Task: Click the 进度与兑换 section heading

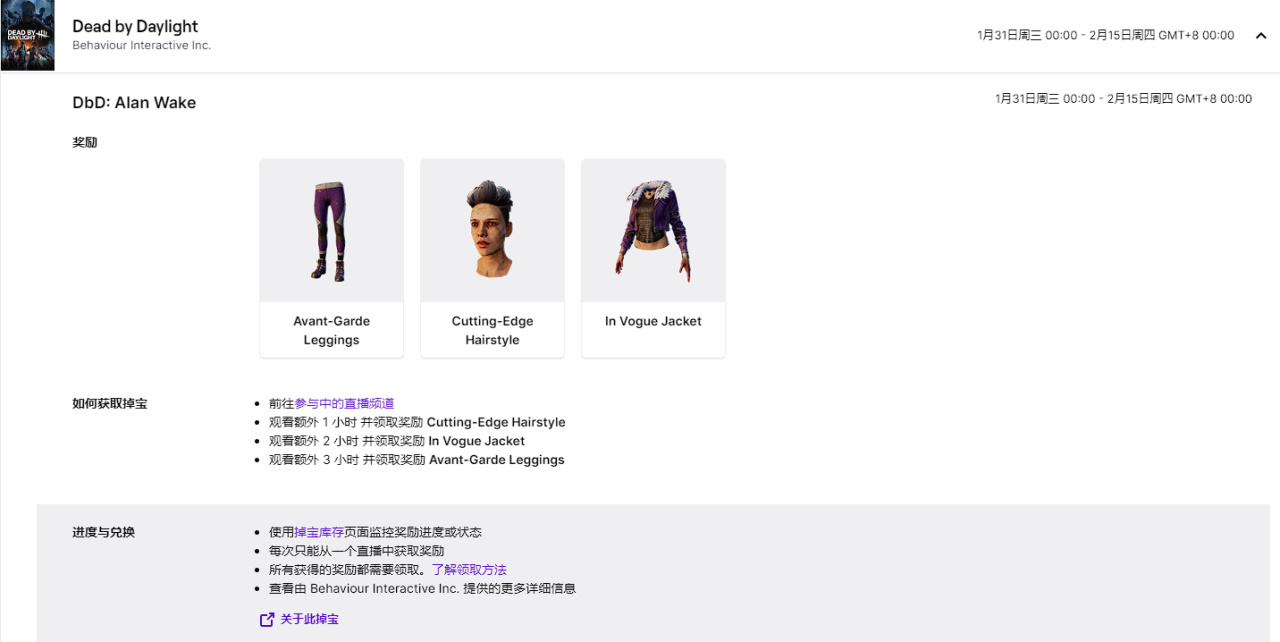Action: coord(103,532)
